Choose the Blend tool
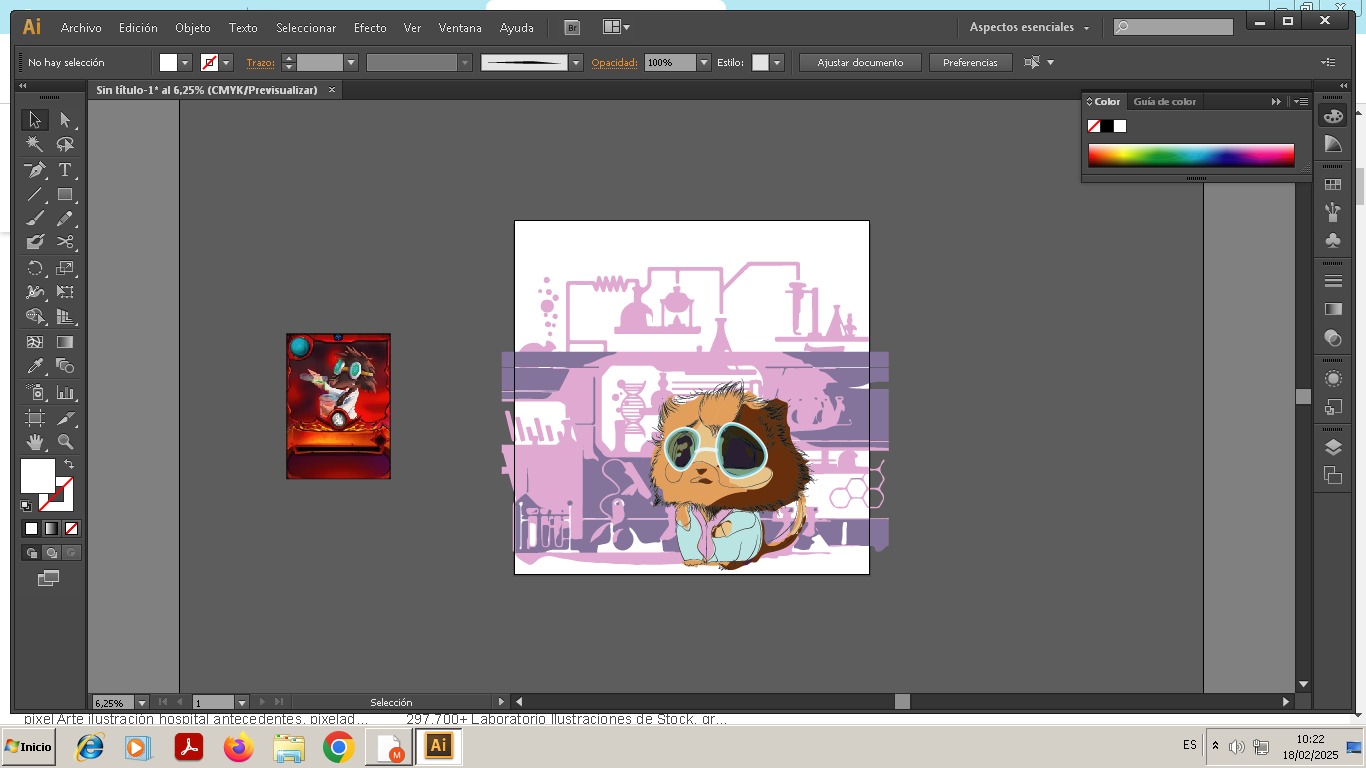1366x768 pixels. [65, 366]
